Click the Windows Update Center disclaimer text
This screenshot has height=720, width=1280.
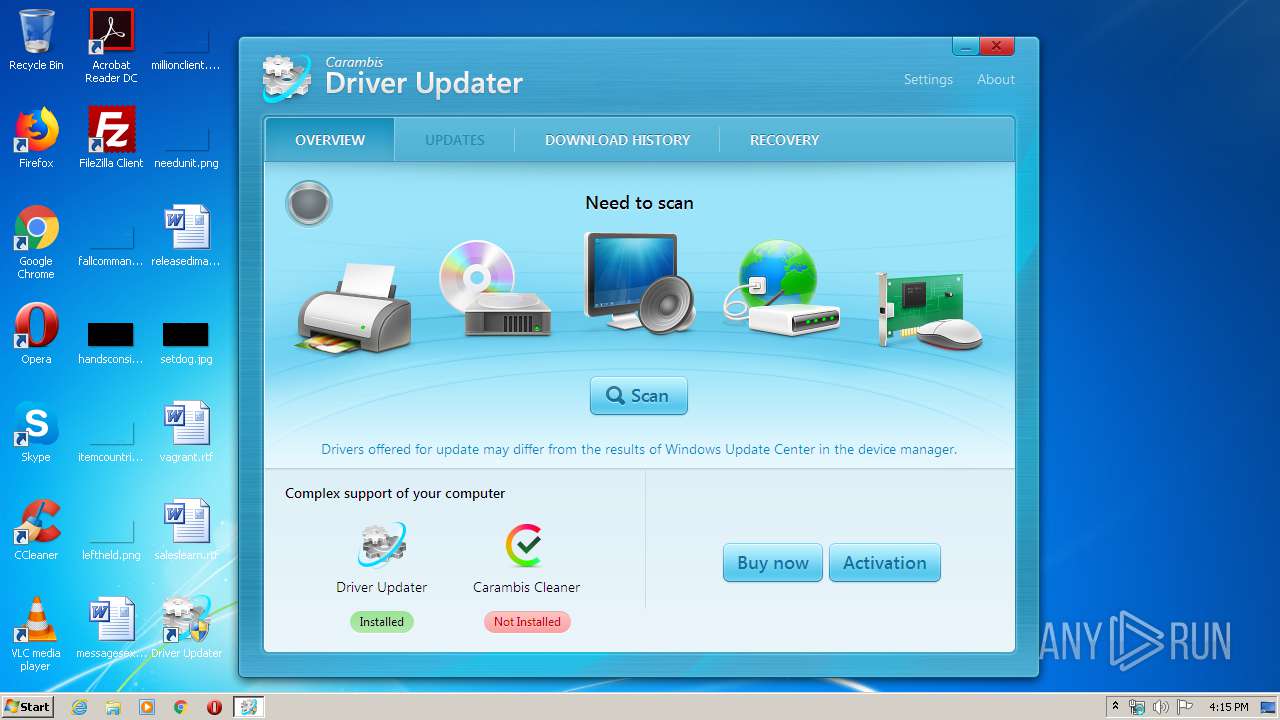(639, 449)
